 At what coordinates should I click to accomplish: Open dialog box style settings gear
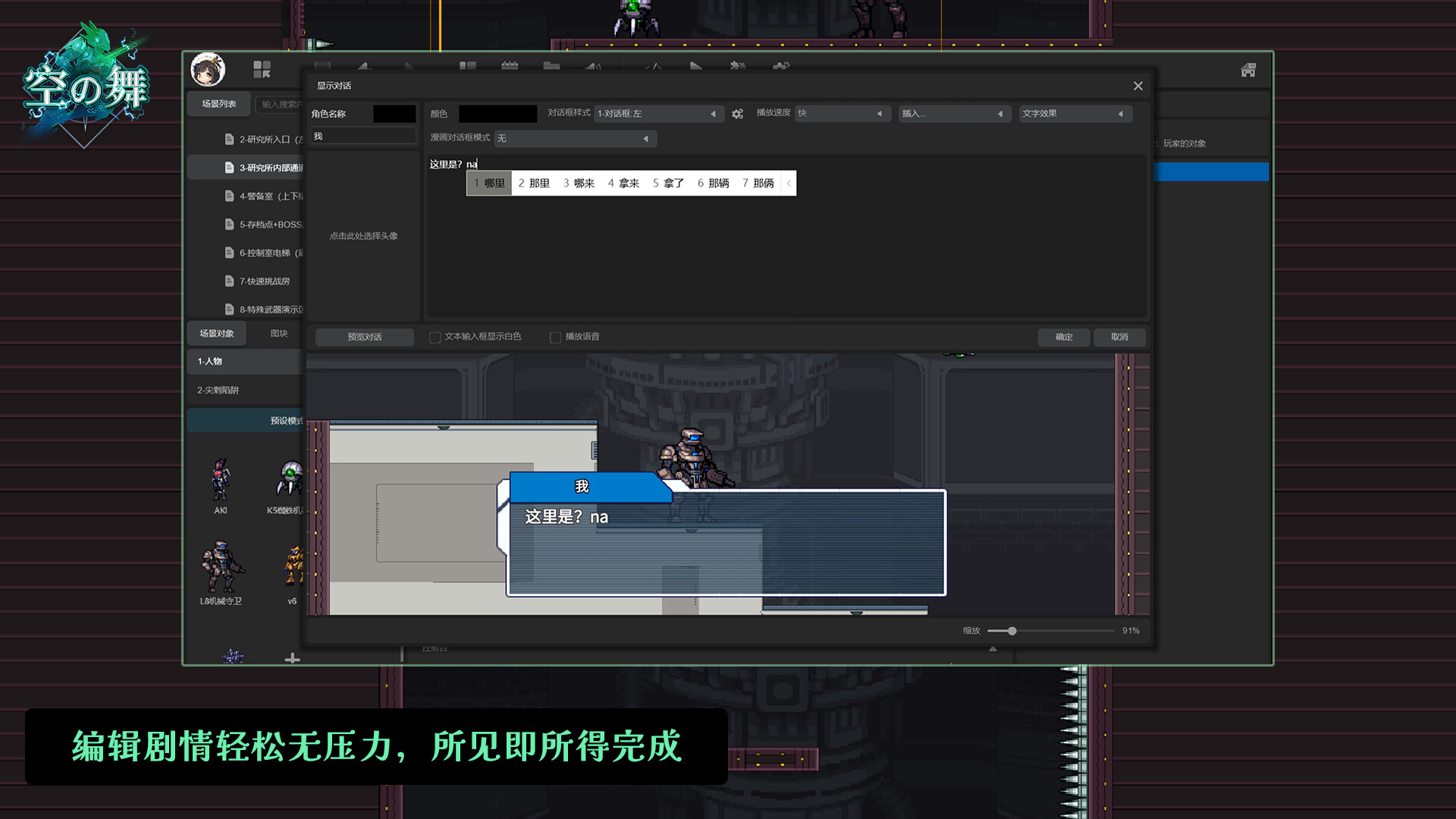pos(737,114)
